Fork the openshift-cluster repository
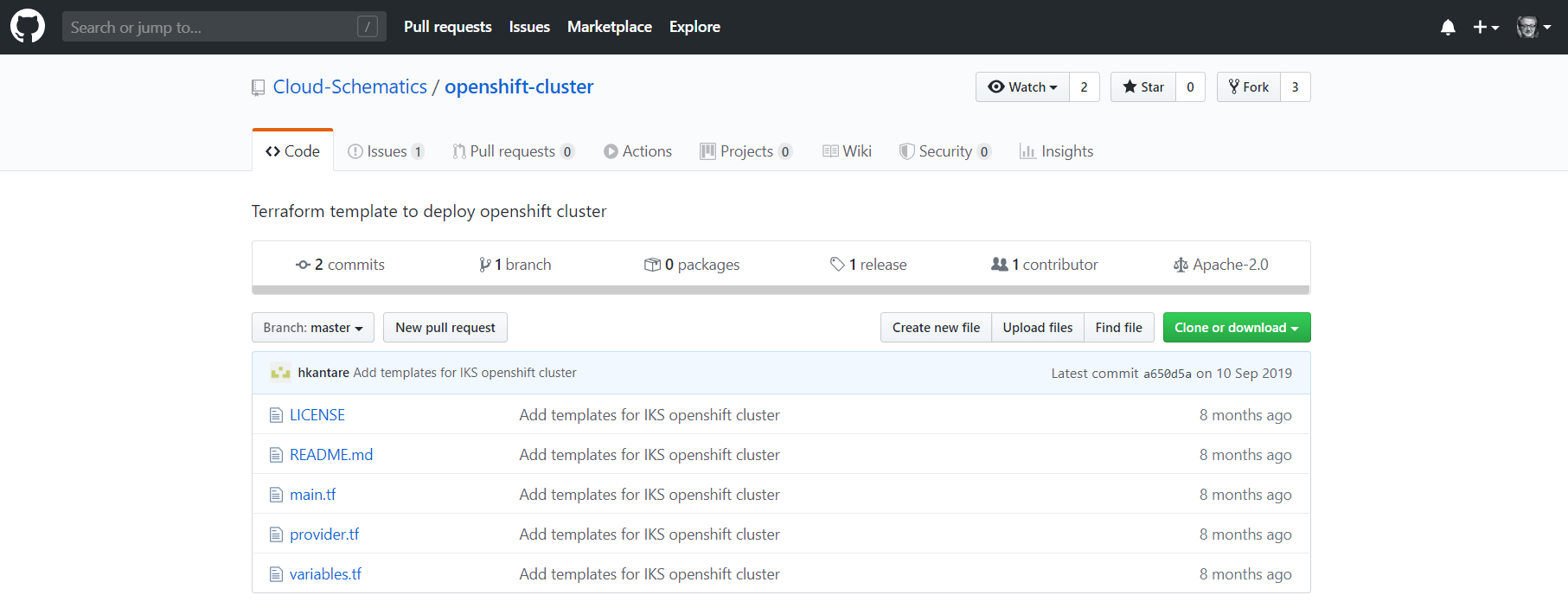The width and height of the screenshot is (1568, 608). click(1248, 87)
